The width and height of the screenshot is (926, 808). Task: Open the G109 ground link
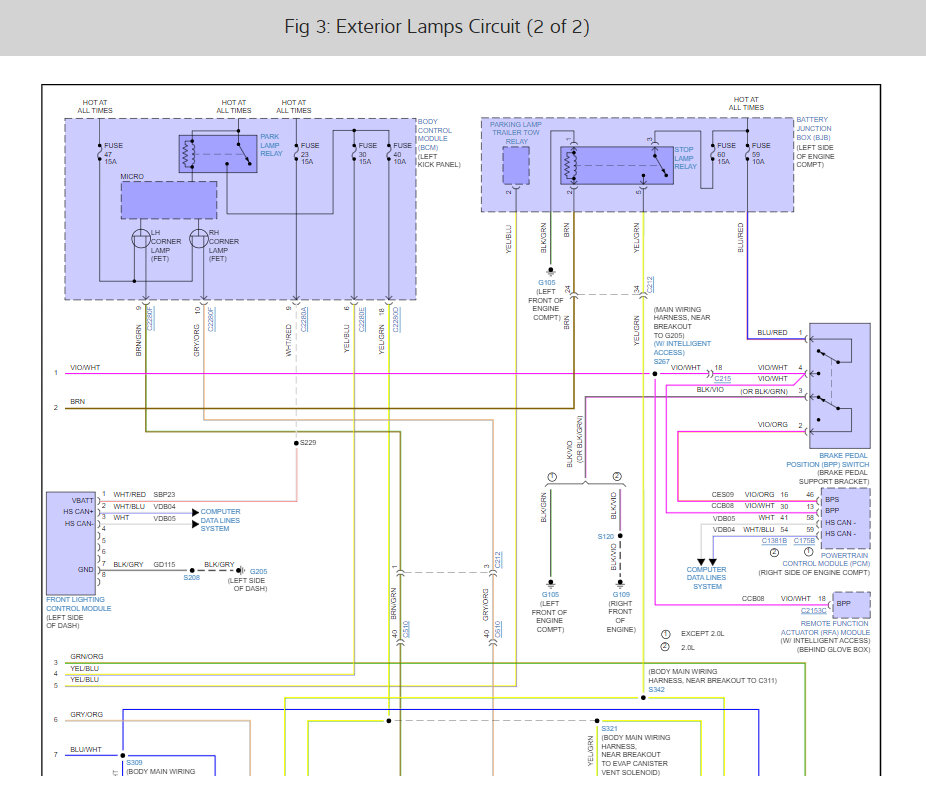point(621,595)
